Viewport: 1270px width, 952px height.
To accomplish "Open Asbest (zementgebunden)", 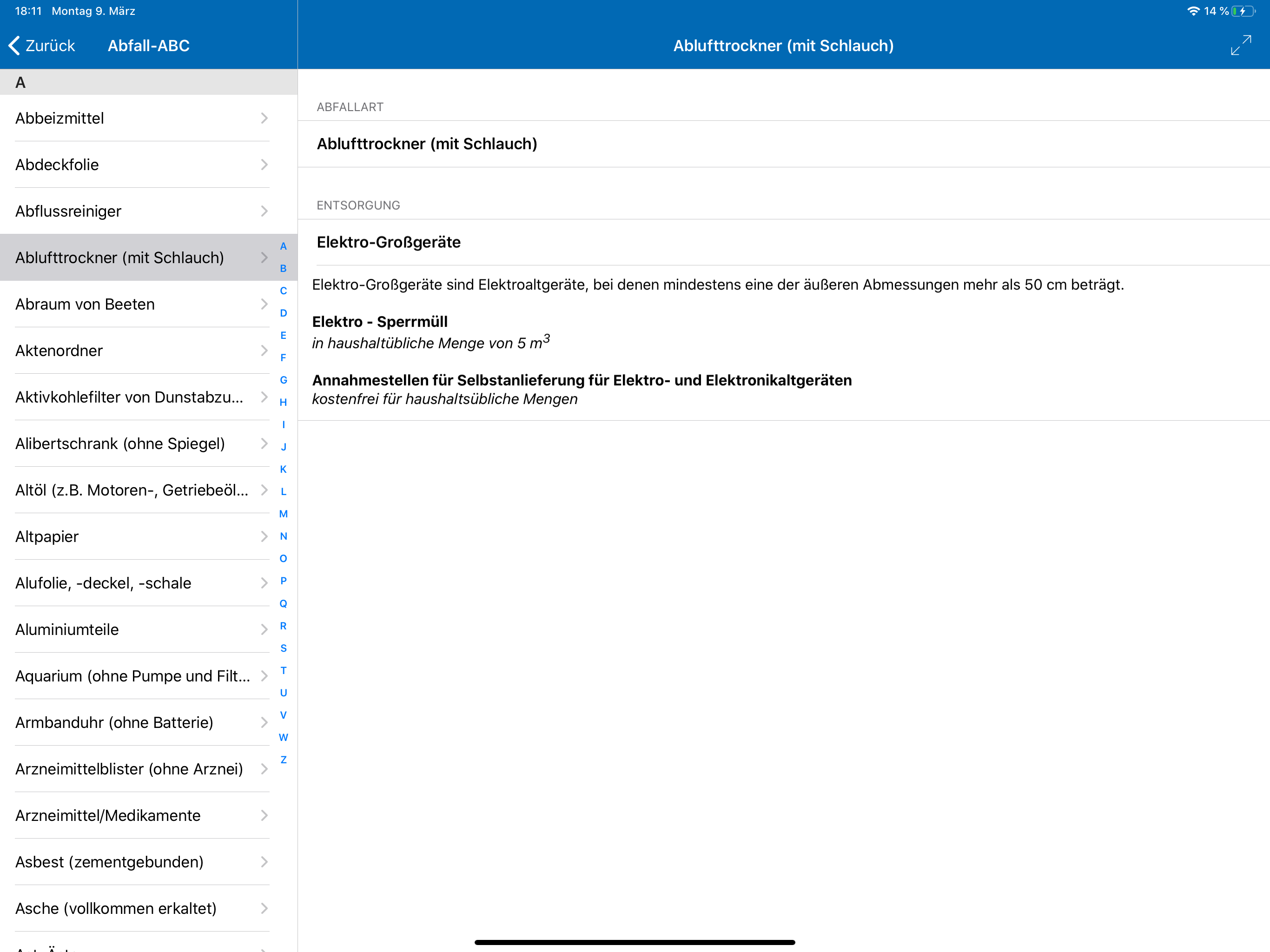I will [x=149, y=862].
